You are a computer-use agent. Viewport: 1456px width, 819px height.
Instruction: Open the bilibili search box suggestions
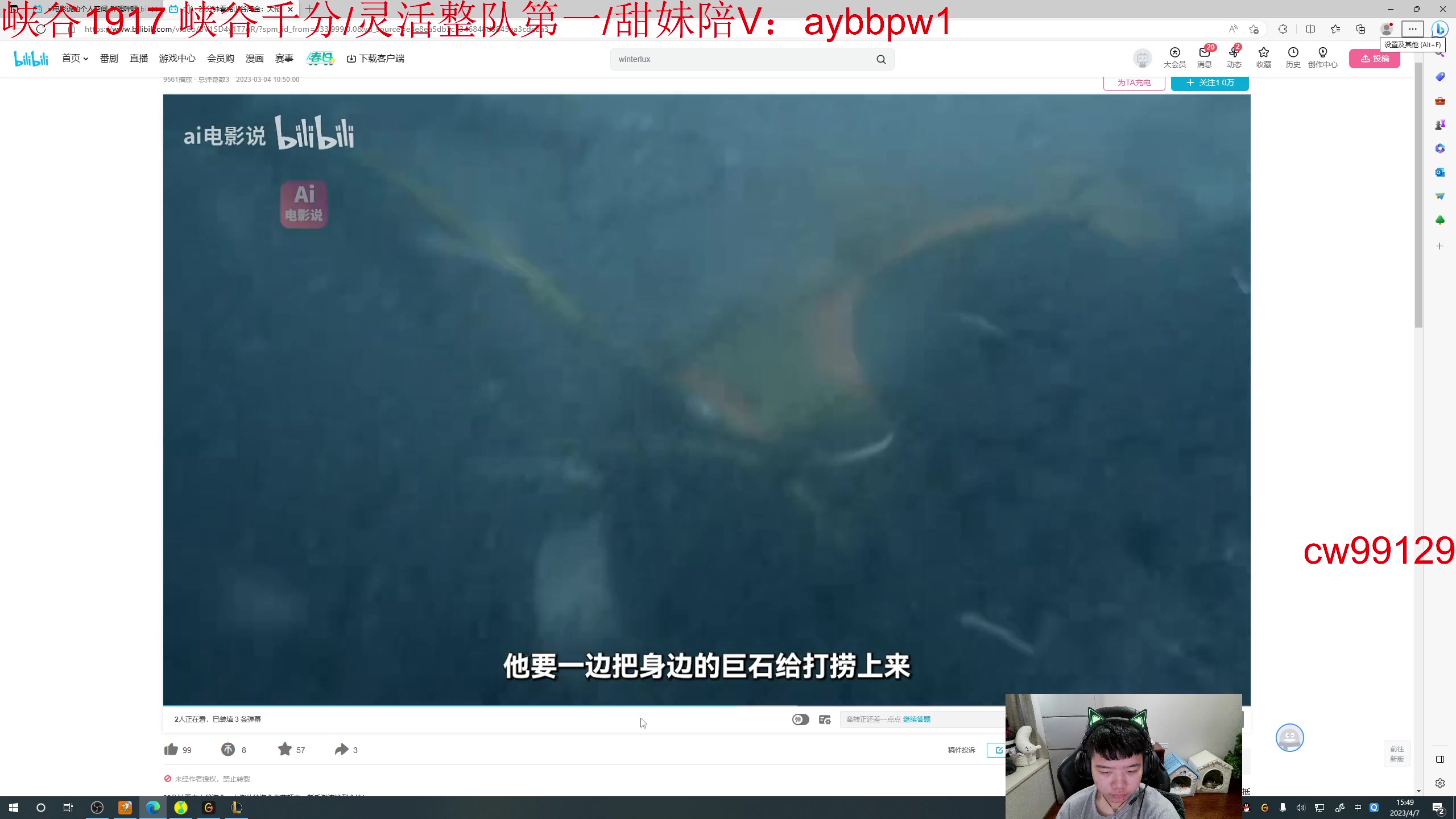(739, 59)
